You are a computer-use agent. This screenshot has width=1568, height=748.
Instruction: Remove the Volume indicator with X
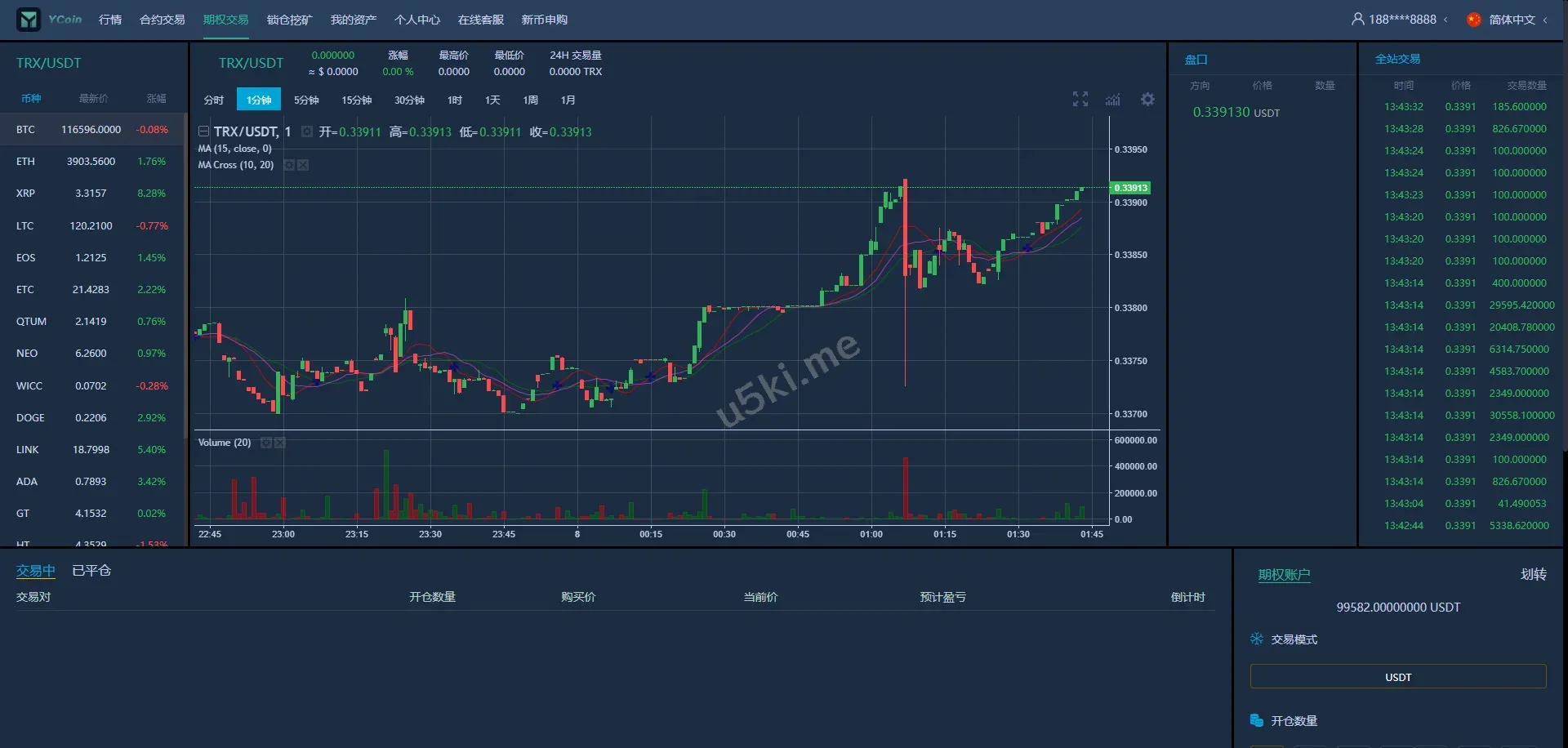[280, 443]
